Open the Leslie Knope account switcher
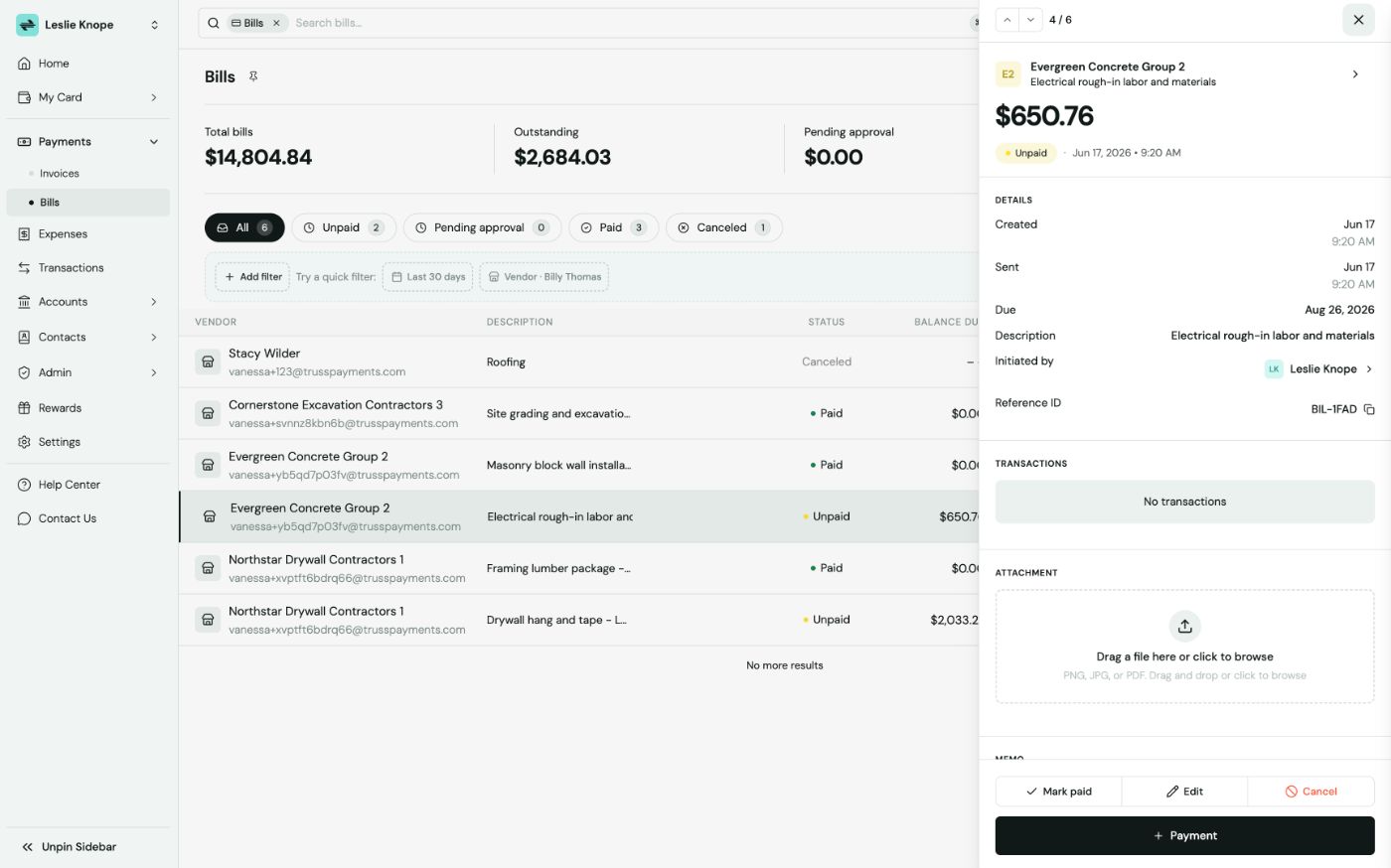 (x=88, y=25)
